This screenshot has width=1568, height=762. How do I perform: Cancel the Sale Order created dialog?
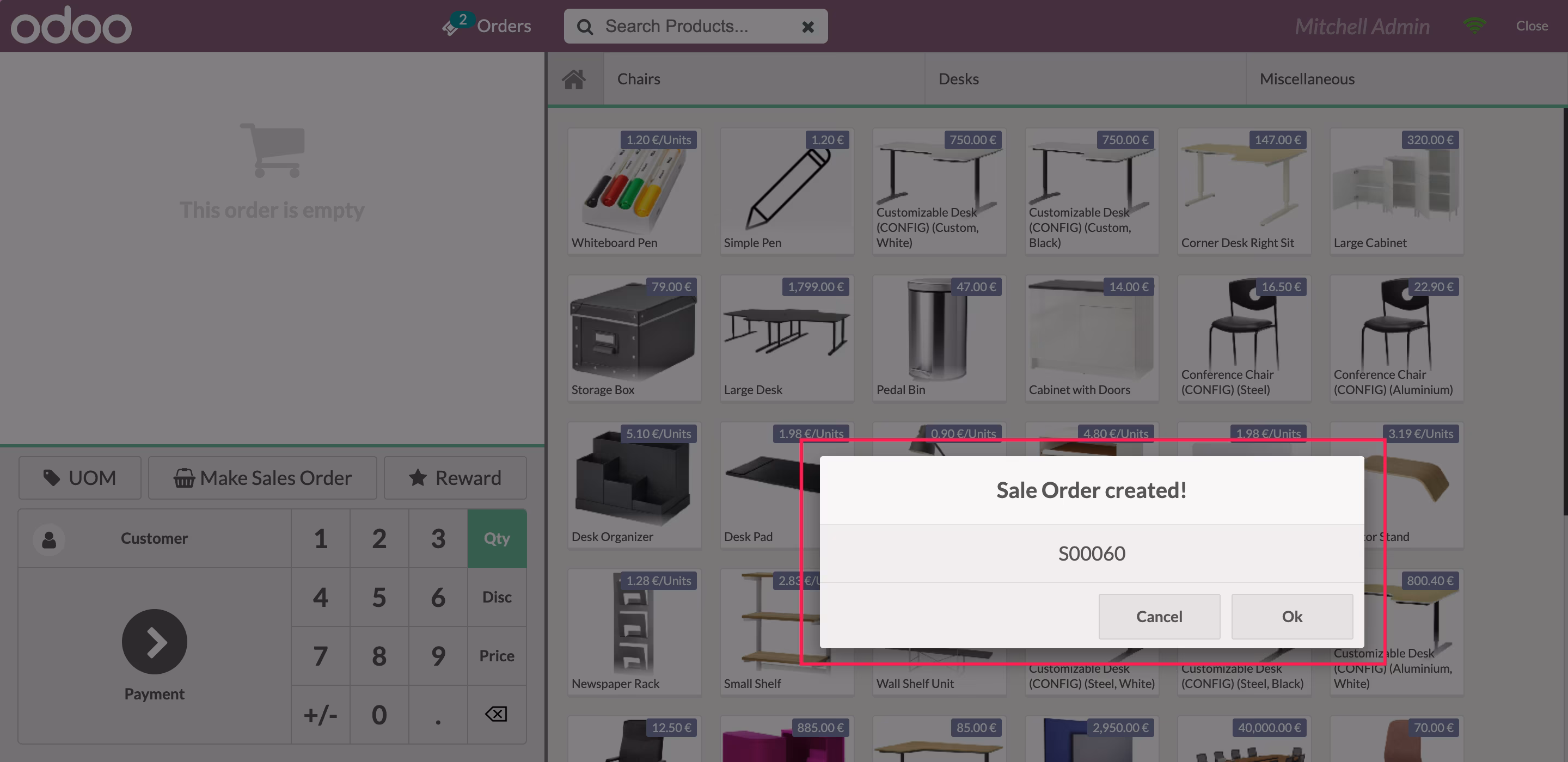1159,617
